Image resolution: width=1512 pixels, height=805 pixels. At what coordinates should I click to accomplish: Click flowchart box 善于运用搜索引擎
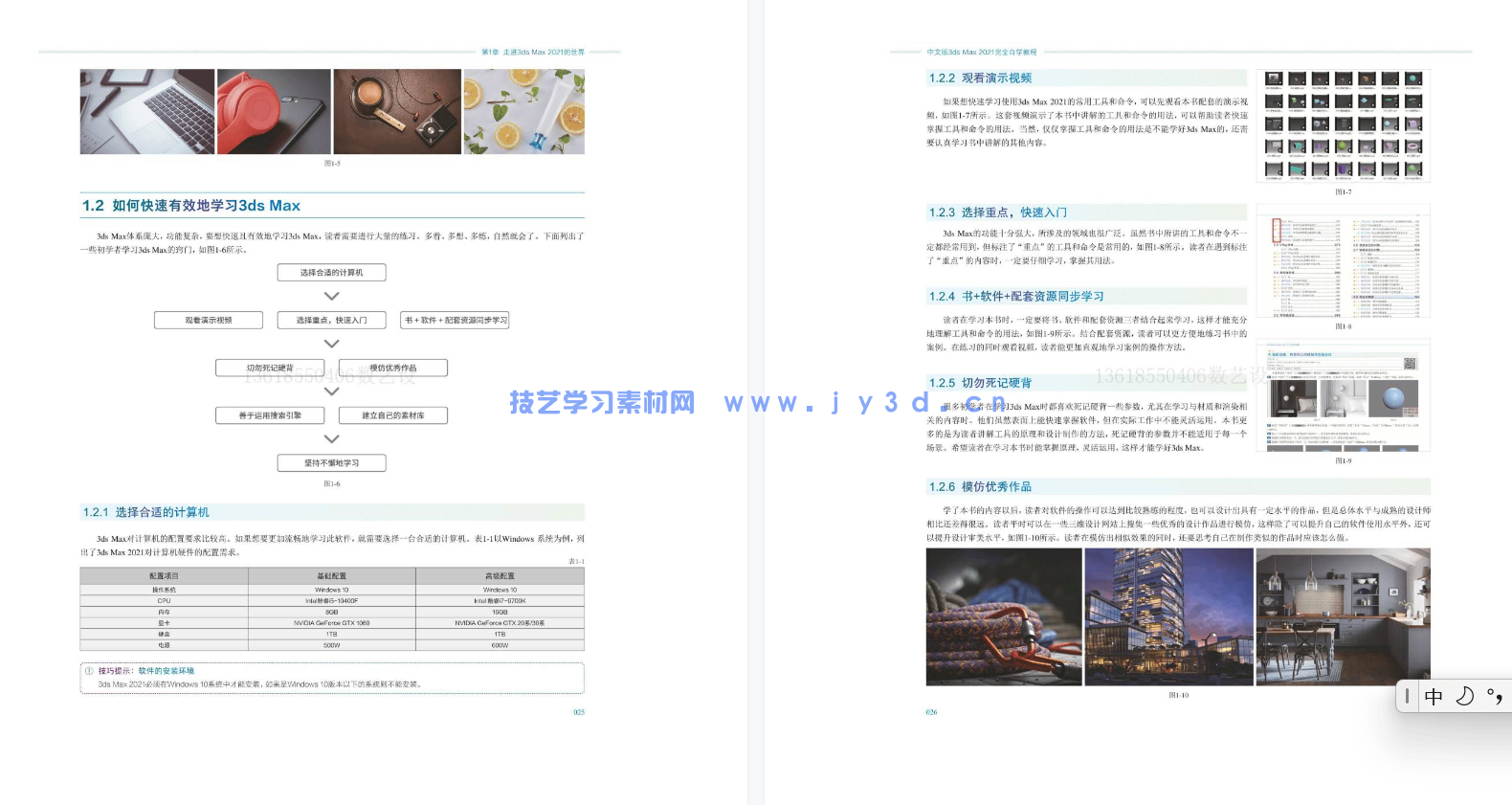270,415
